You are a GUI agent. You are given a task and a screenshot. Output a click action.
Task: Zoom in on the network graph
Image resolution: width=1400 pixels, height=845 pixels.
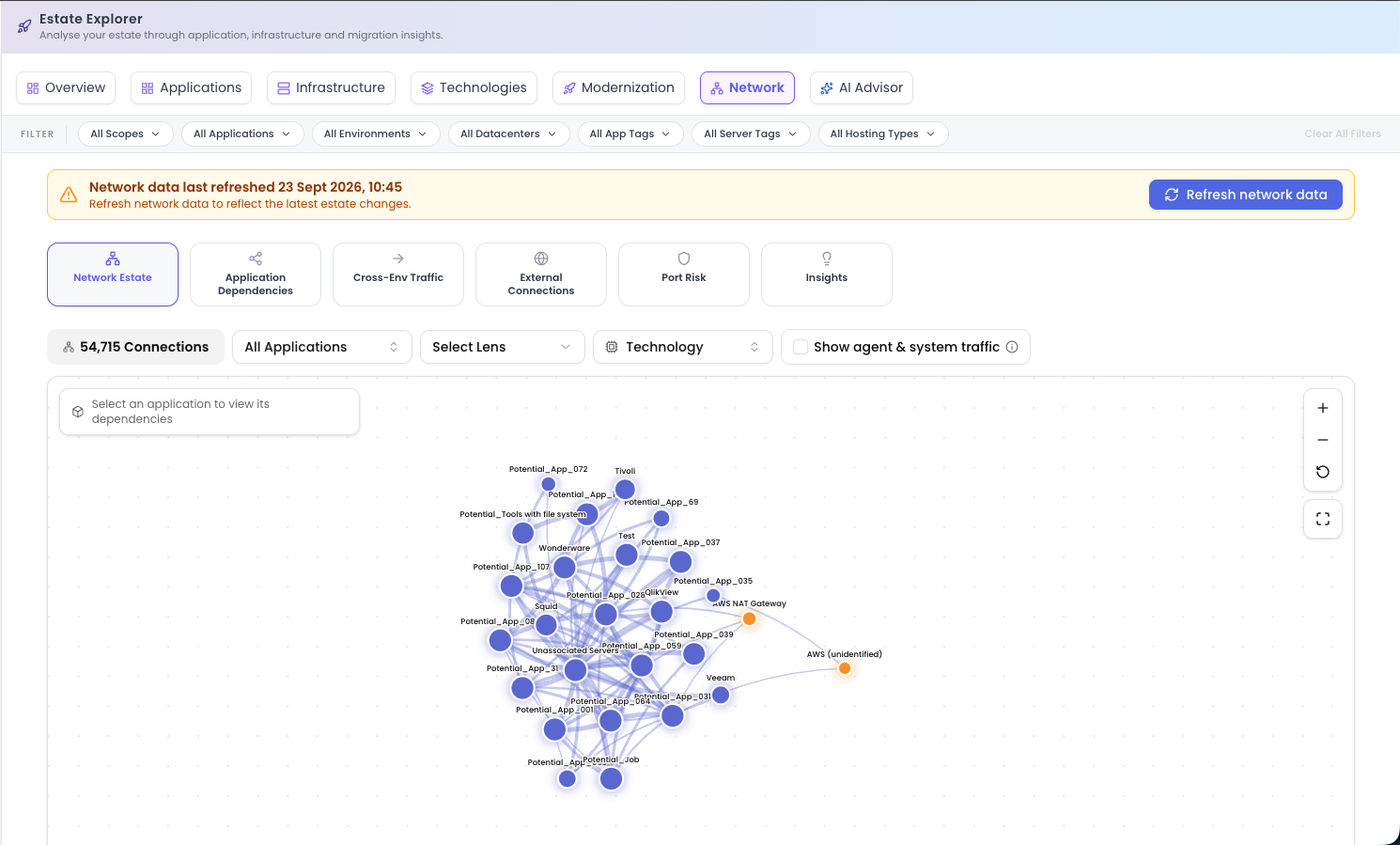pyautogui.click(x=1323, y=408)
